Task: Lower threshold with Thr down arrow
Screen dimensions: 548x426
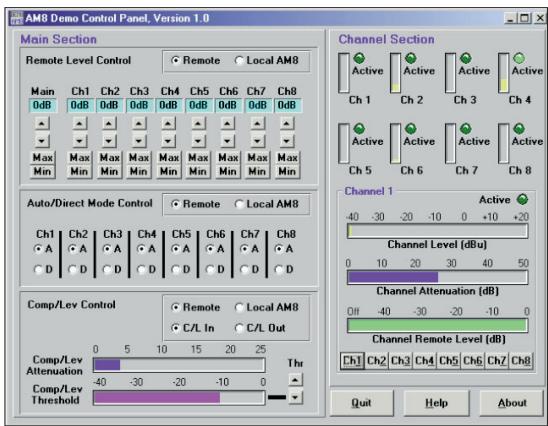Action: click(x=296, y=397)
